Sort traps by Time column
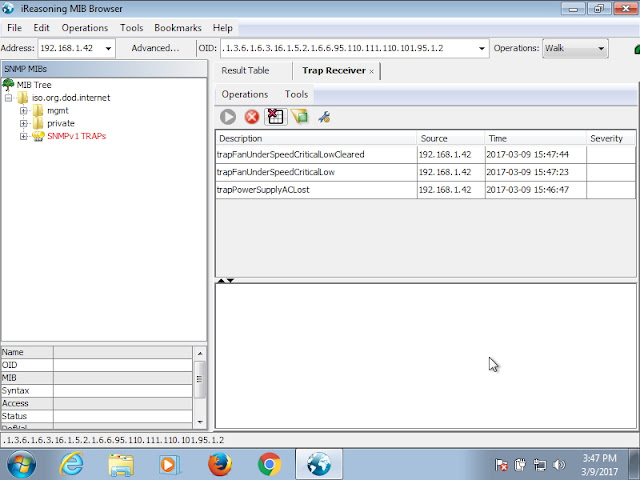640x480 pixels. [x=536, y=138]
